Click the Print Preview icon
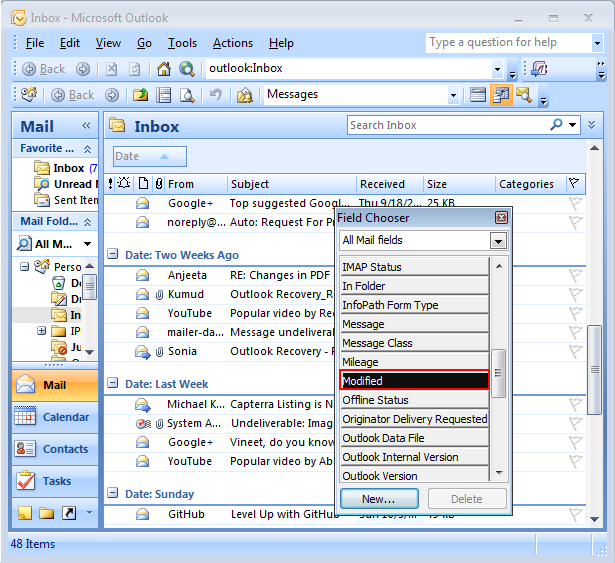 [x=187, y=95]
